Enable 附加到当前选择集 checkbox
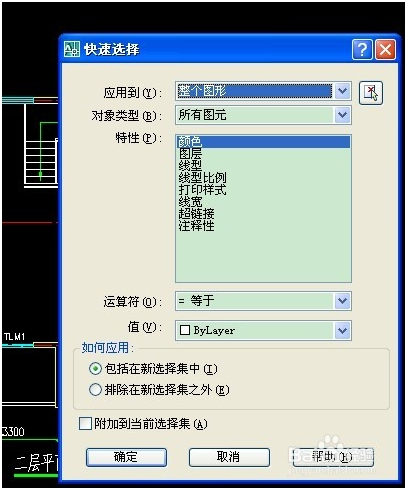 [85, 424]
